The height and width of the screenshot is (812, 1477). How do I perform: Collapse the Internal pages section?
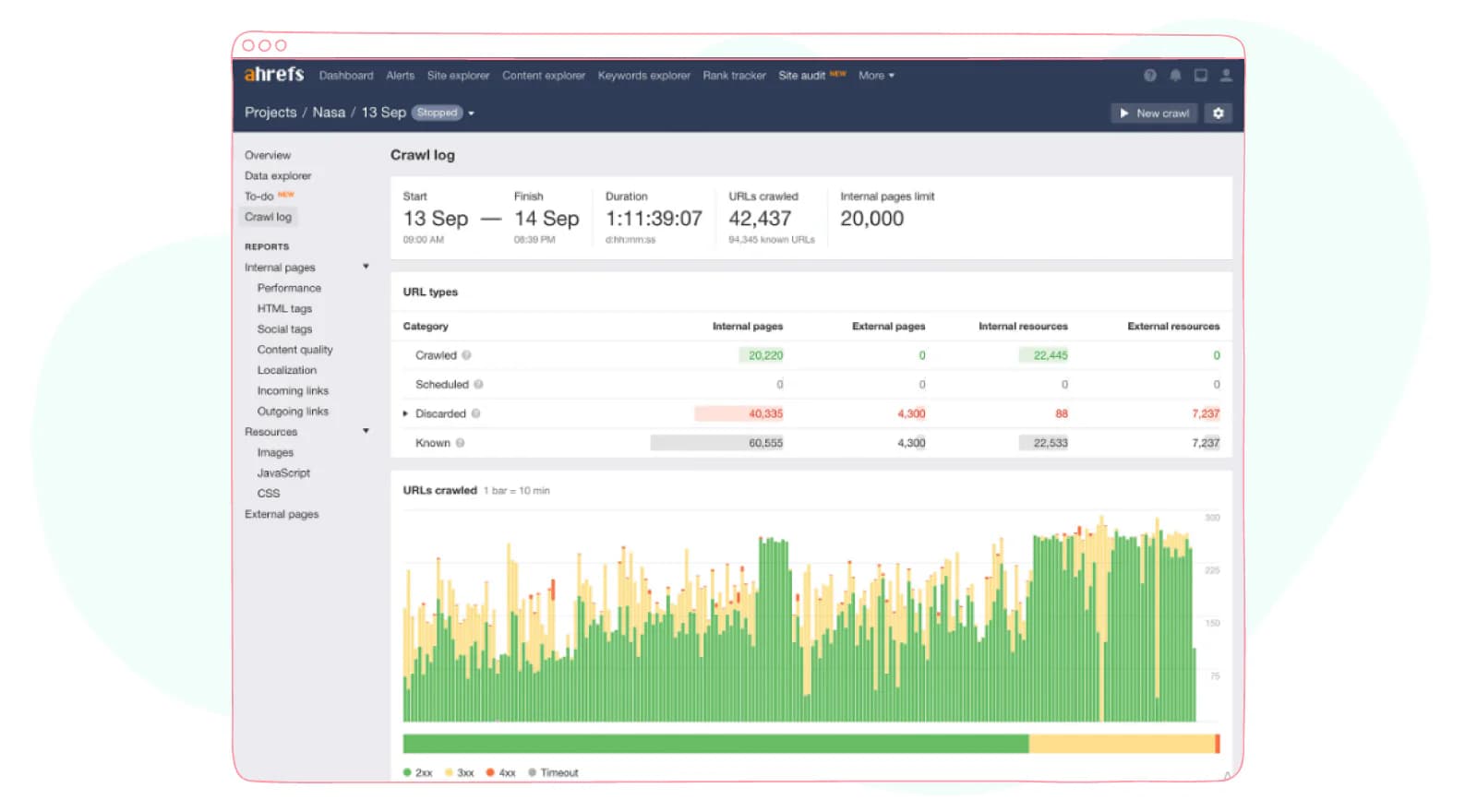(366, 267)
